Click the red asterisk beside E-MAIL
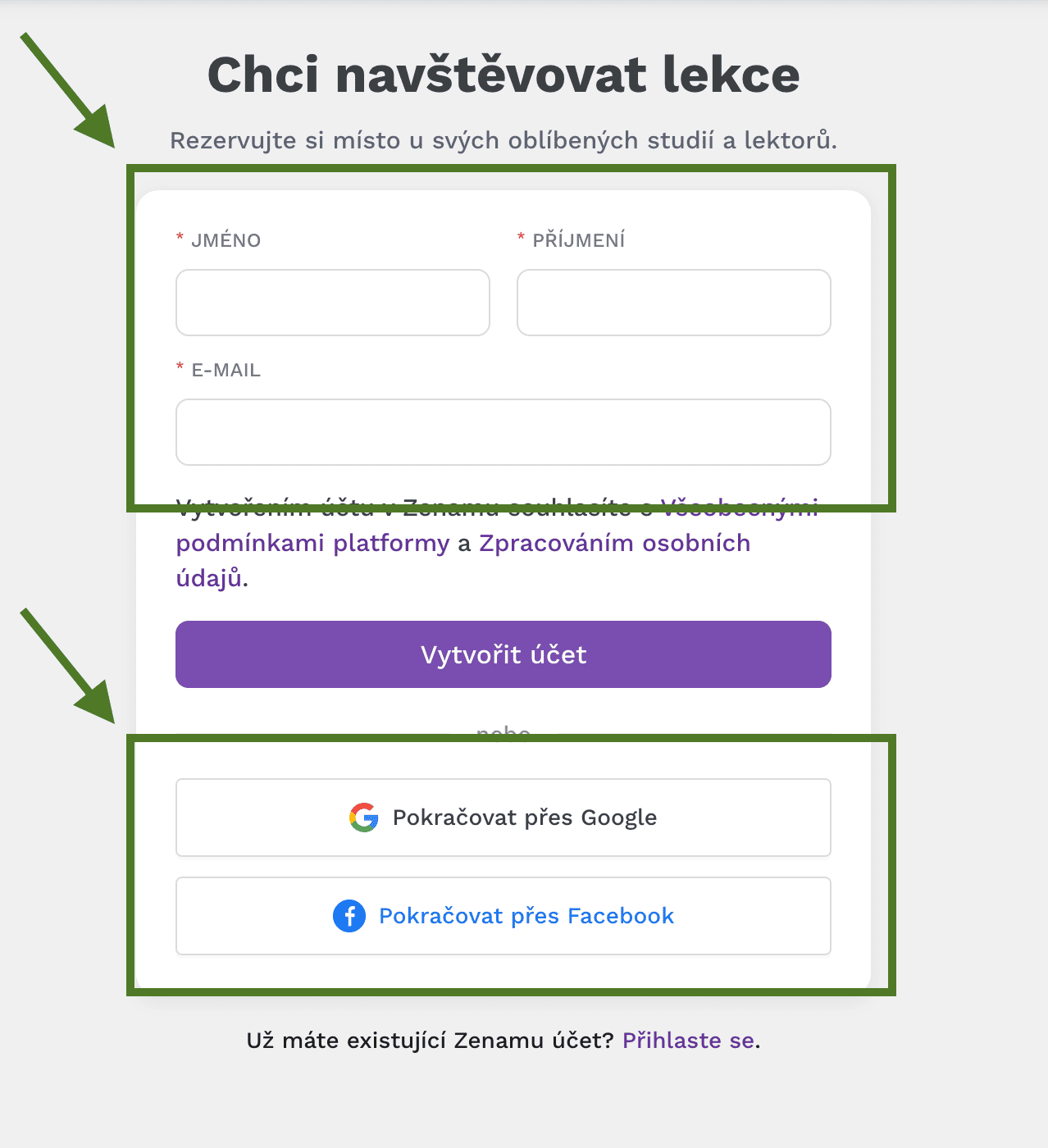Viewport: 1048px width, 1148px height. (x=180, y=367)
